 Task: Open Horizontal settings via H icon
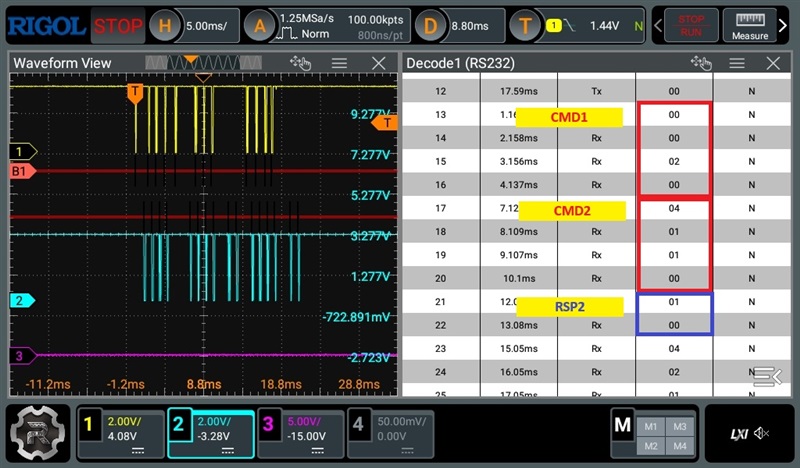point(165,26)
